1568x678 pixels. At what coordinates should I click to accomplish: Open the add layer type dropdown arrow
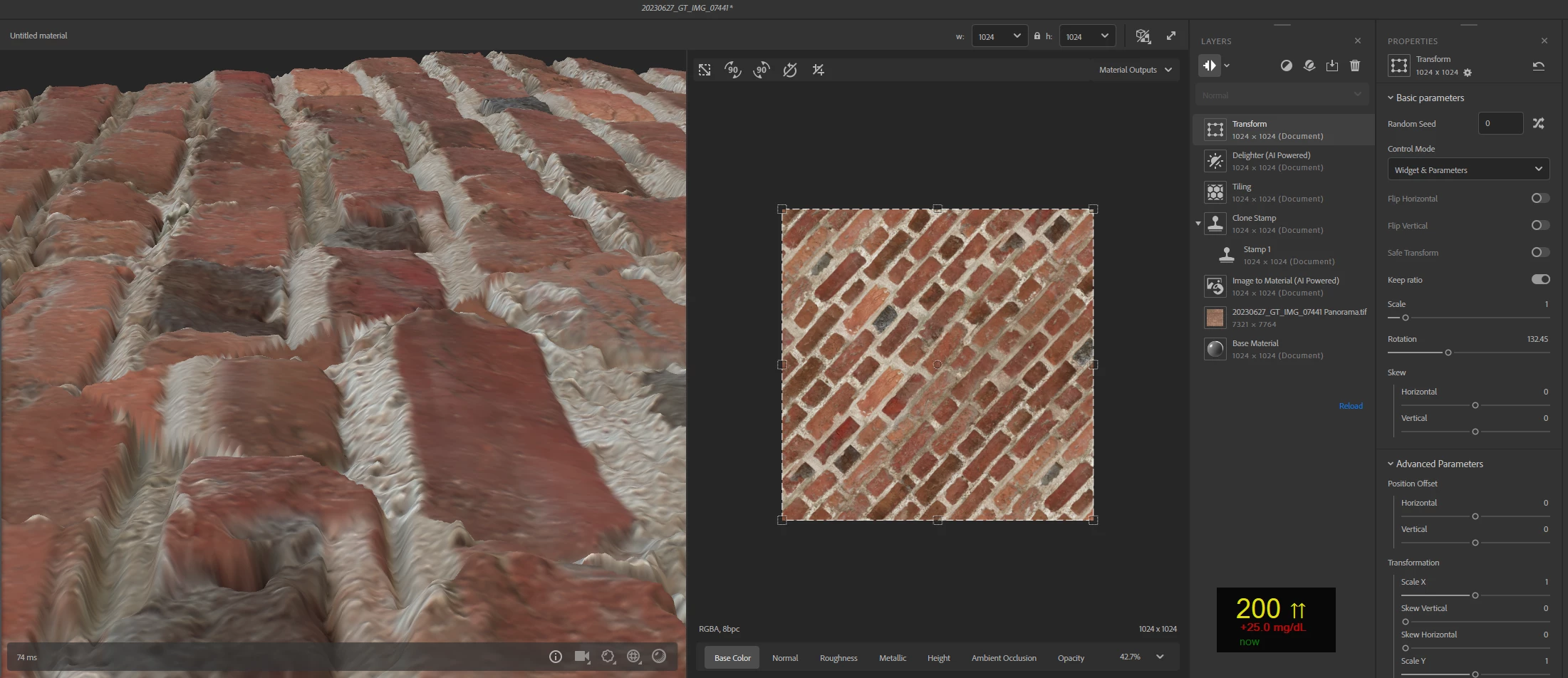1227,66
